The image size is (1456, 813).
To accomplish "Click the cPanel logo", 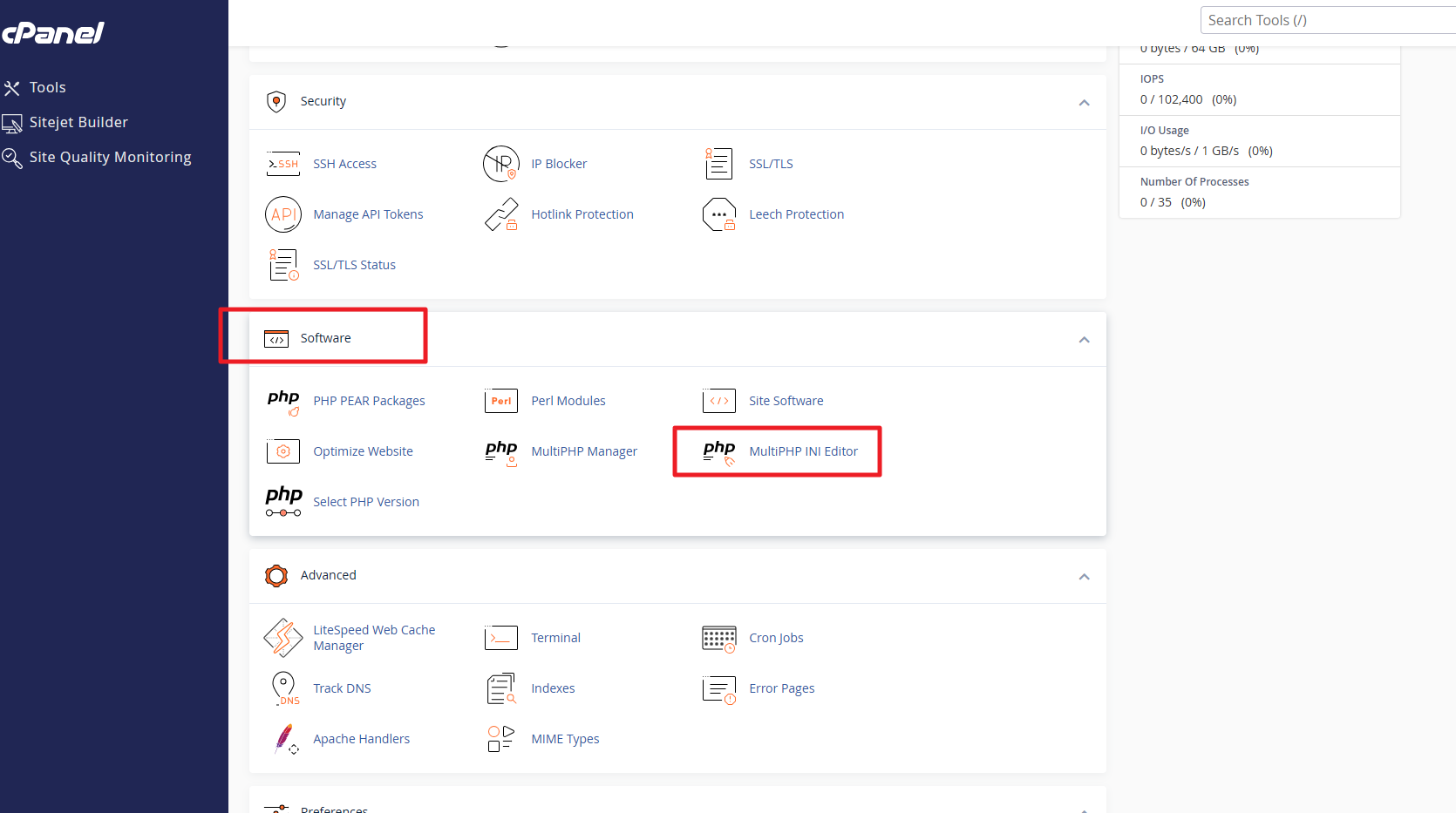I will tap(52, 33).
